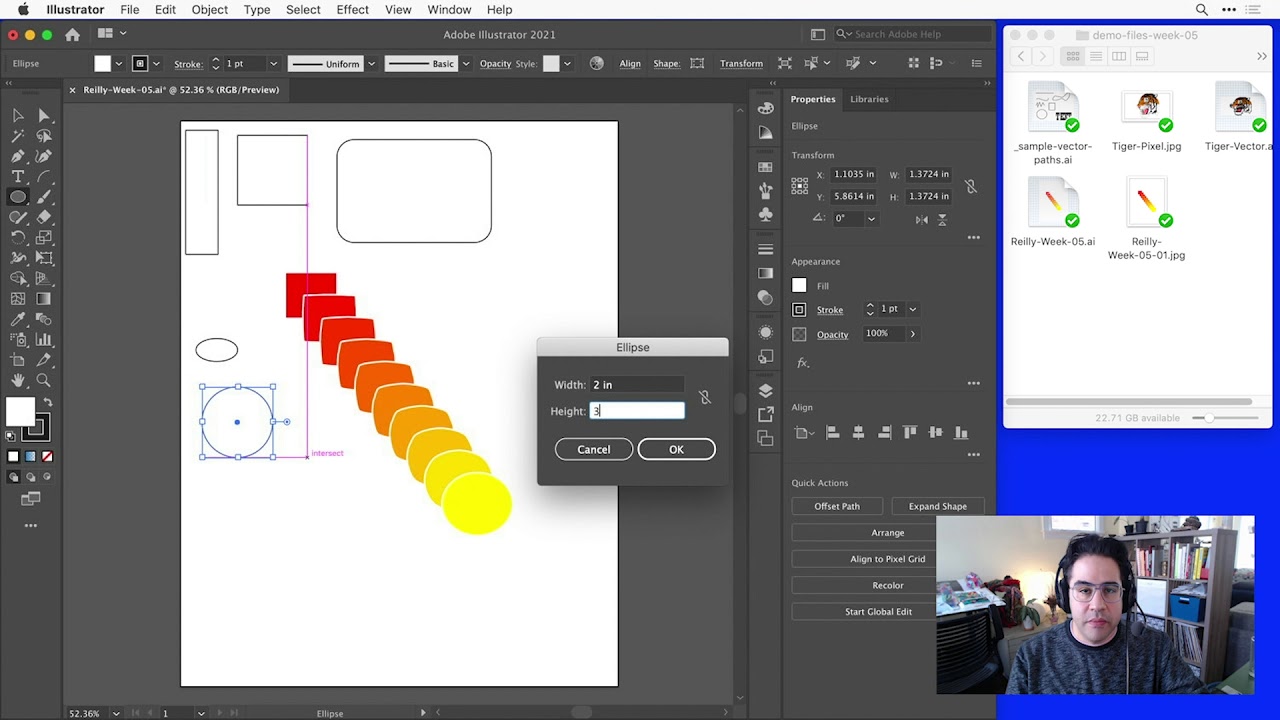Select the Gradient tool
Screen dimensions: 1280x720
coord(44,299)
